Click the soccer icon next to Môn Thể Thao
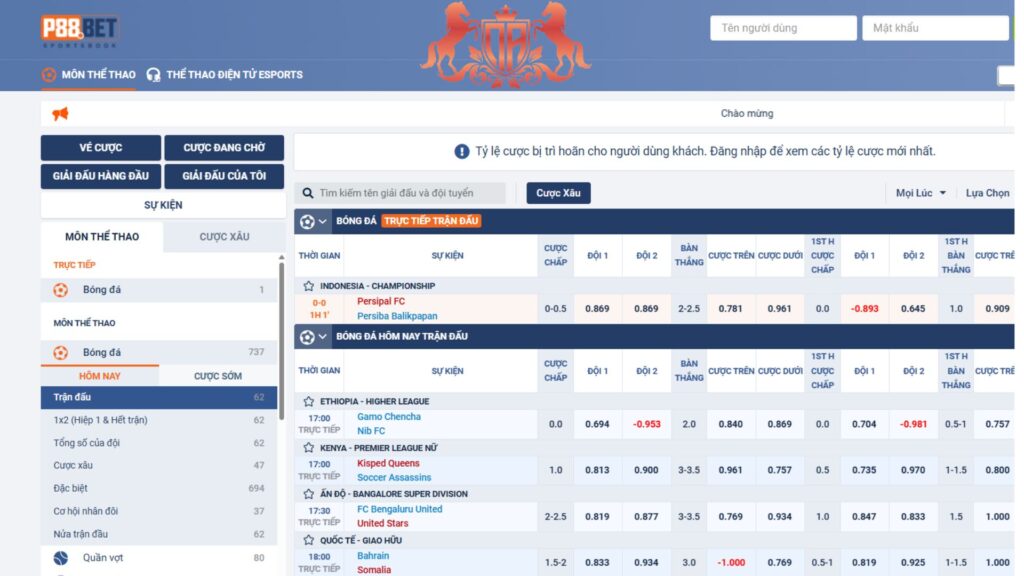 pos(49,74)
